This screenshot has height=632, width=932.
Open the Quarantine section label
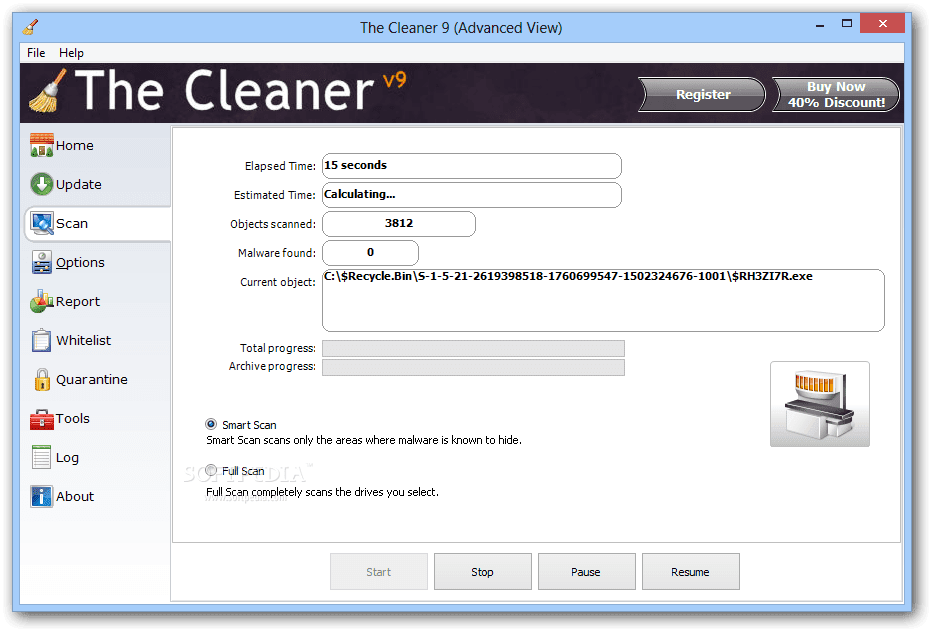tap(92, 380)
